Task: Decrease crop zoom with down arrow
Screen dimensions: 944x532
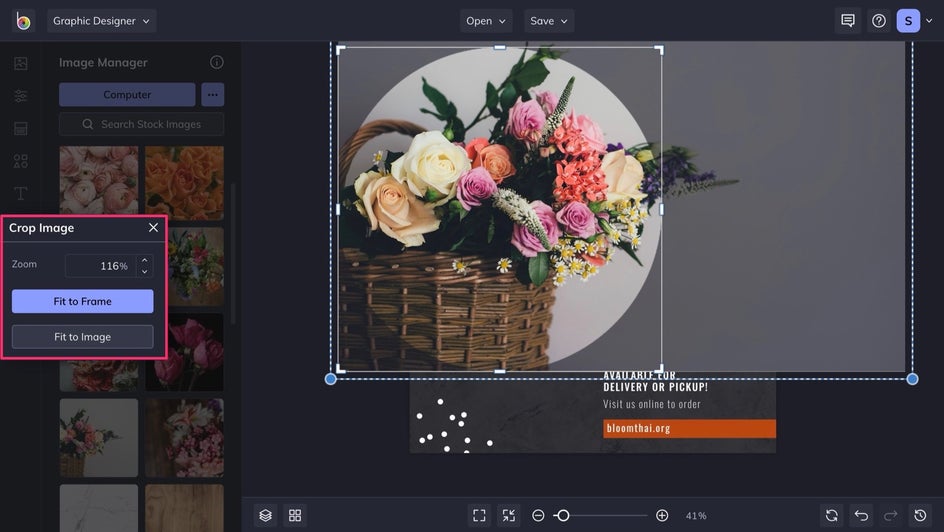Action: [144, 271]
